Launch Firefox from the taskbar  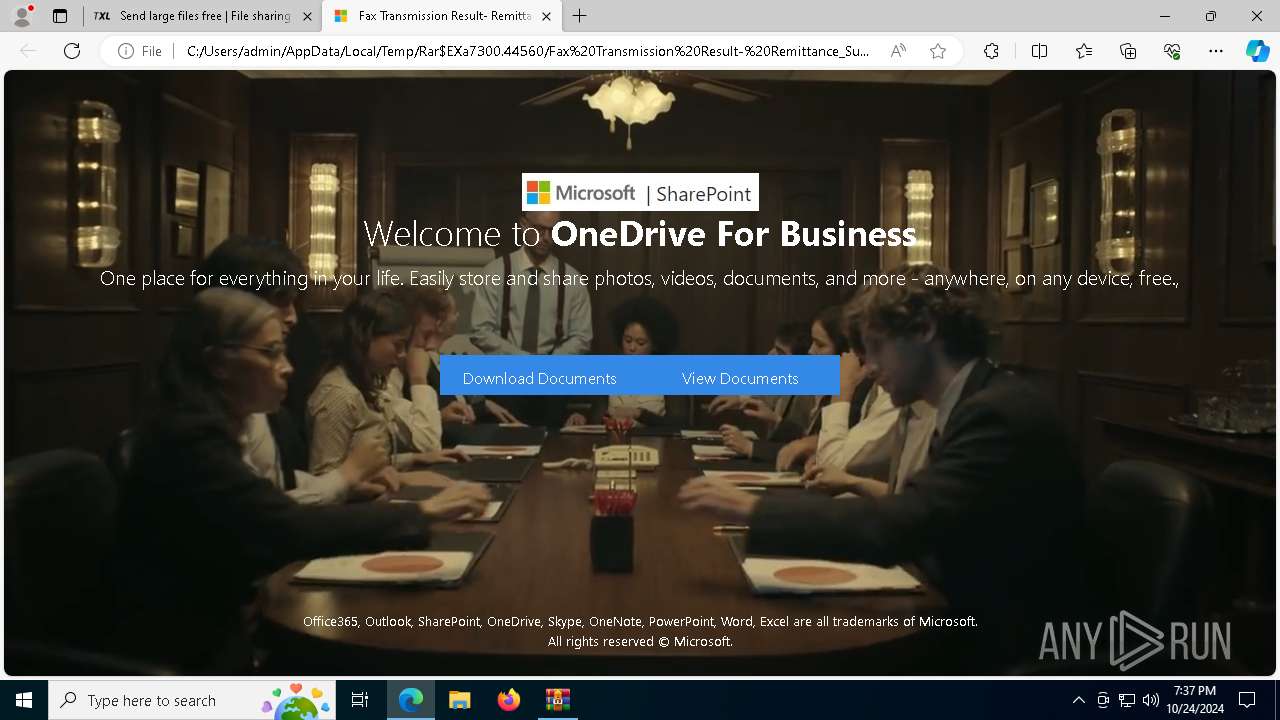click(508, 700)
